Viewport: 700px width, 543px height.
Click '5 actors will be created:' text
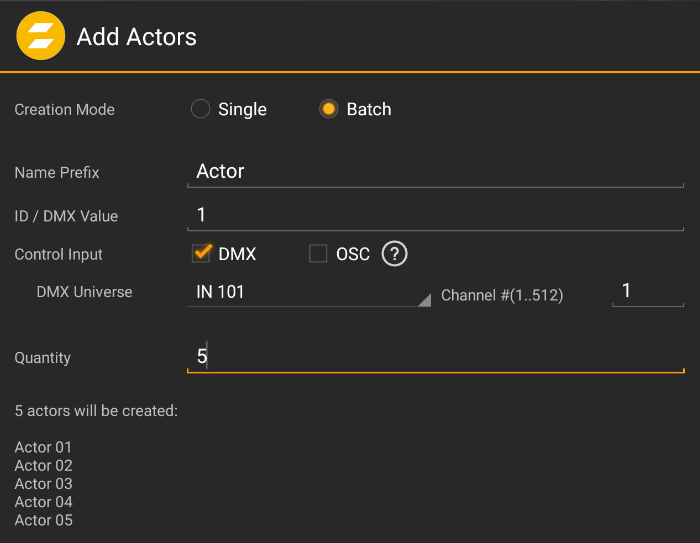coord(96,411)
